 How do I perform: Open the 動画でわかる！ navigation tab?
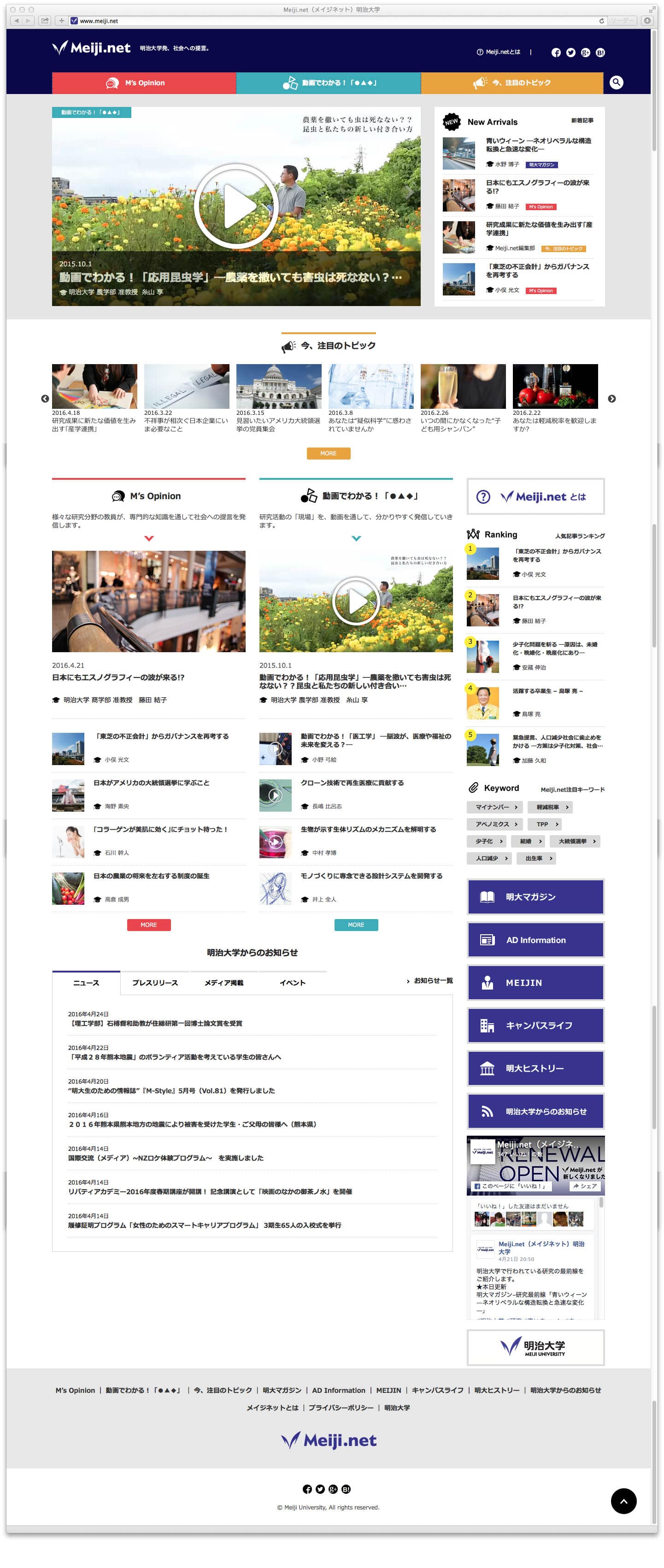click(x=328, y=83)
